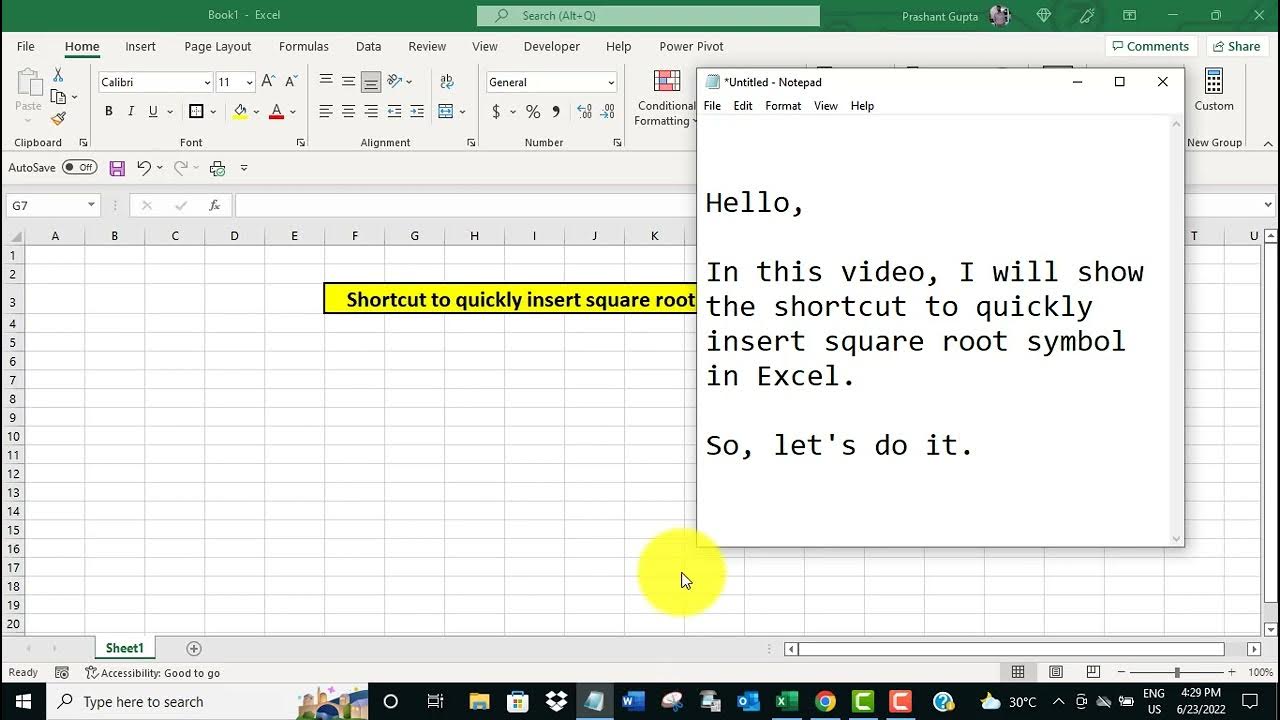The image size is (1280, 720).
Task: Increase font size button
Action: (268, 82)
